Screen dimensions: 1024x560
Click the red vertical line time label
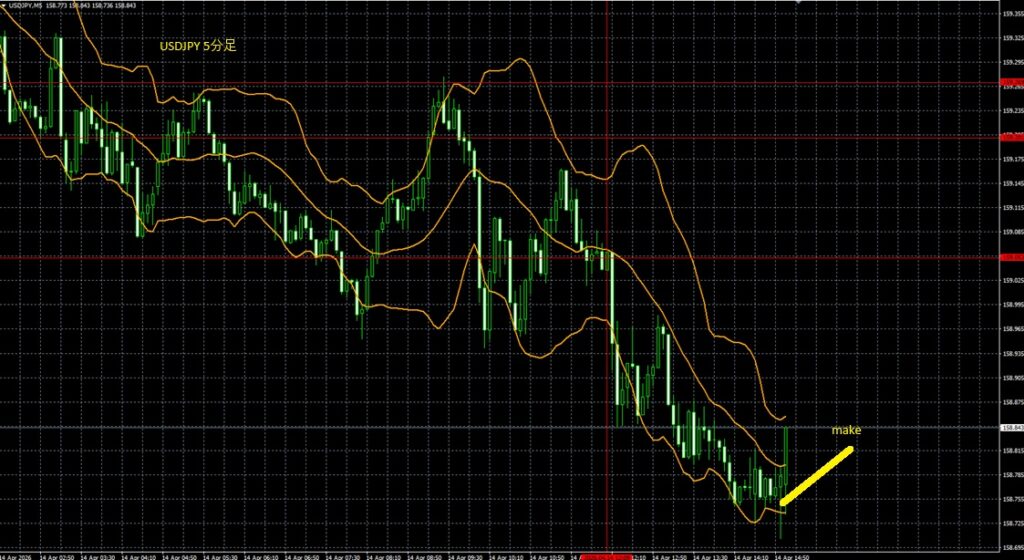pos(607,557)
